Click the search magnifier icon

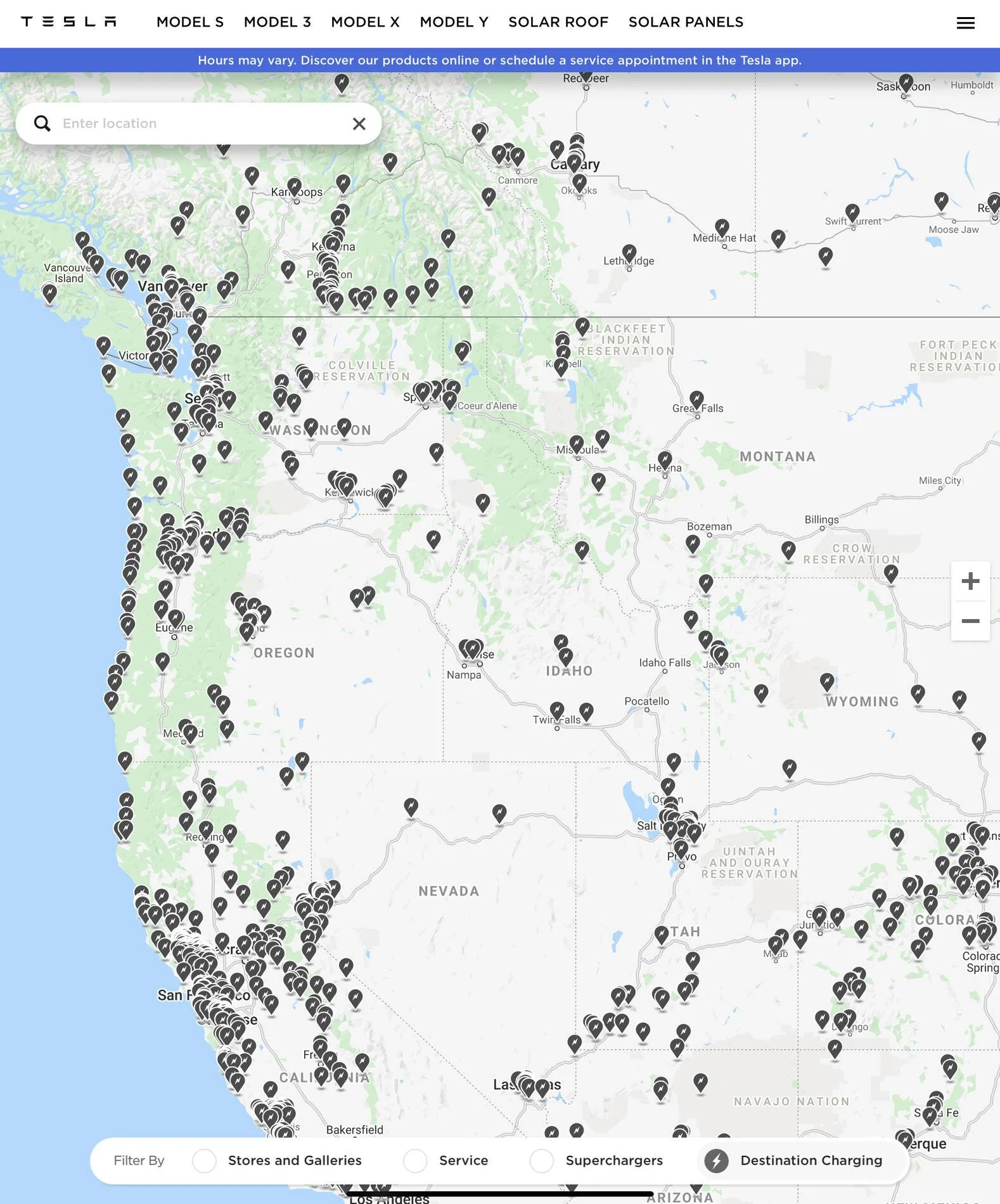point(42,124)
